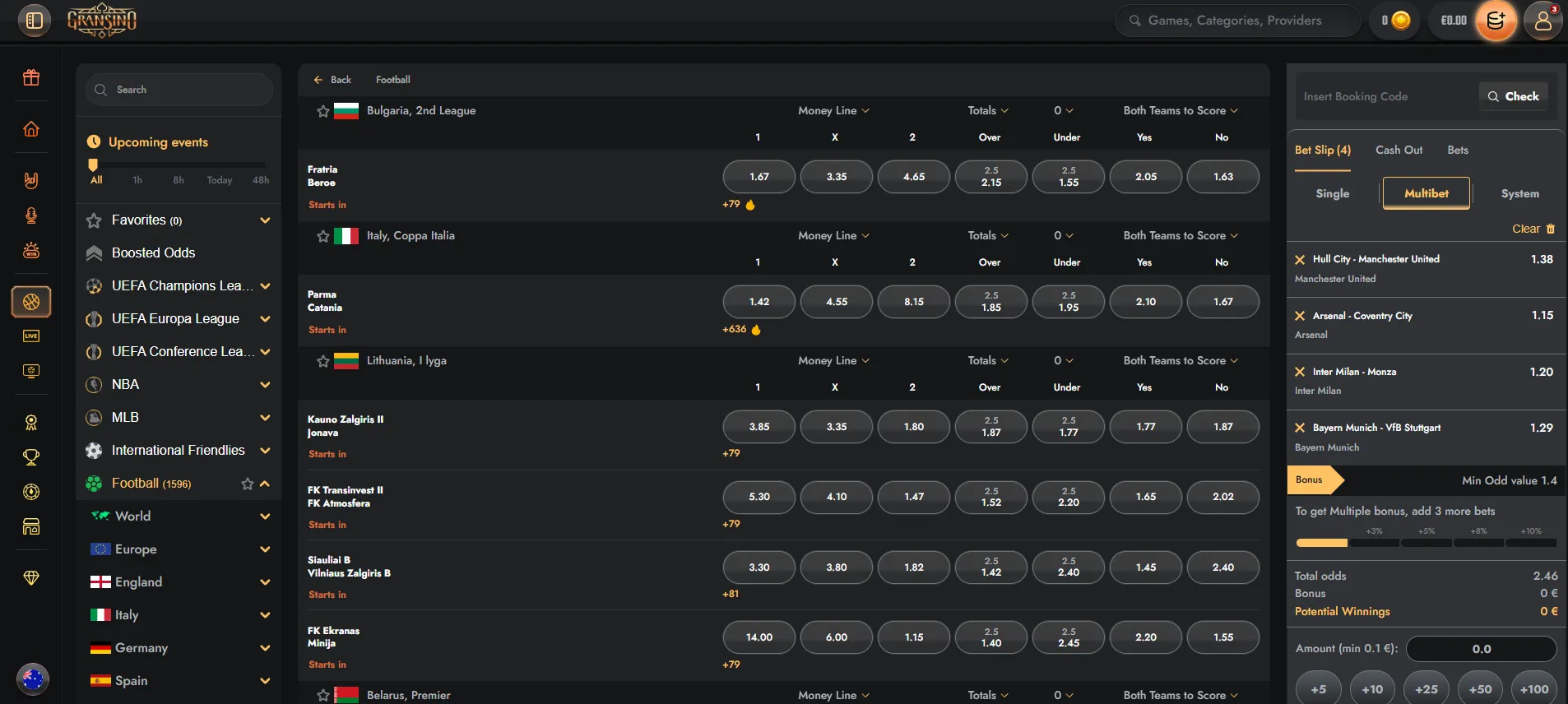This screenshot has width=1568, height=704.
Task: Select the 1h upcoming events filter
Action: (137, 180)
